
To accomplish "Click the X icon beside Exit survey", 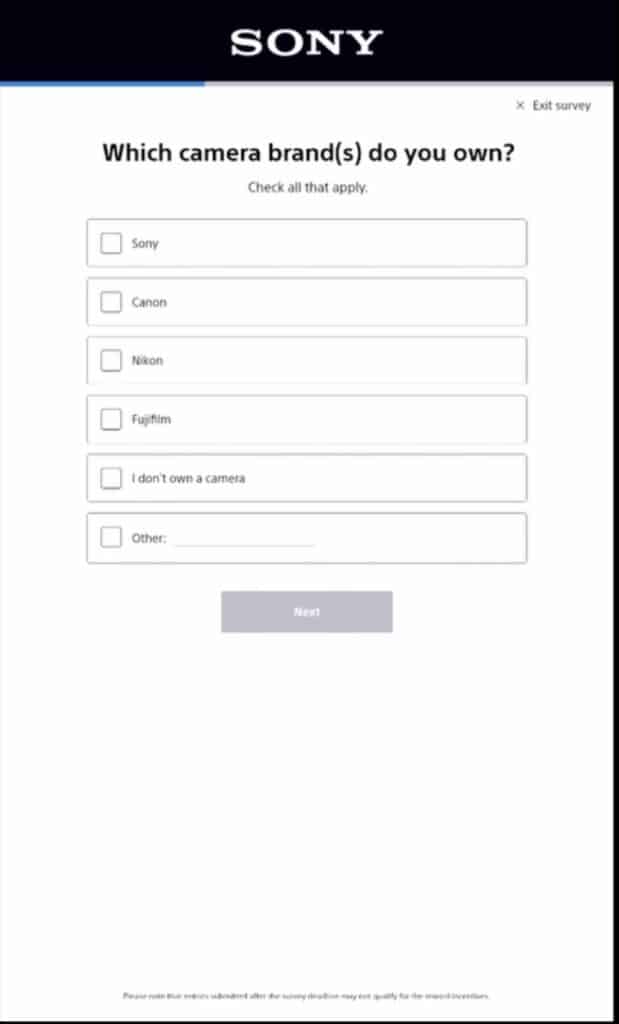I will (520, 106).
